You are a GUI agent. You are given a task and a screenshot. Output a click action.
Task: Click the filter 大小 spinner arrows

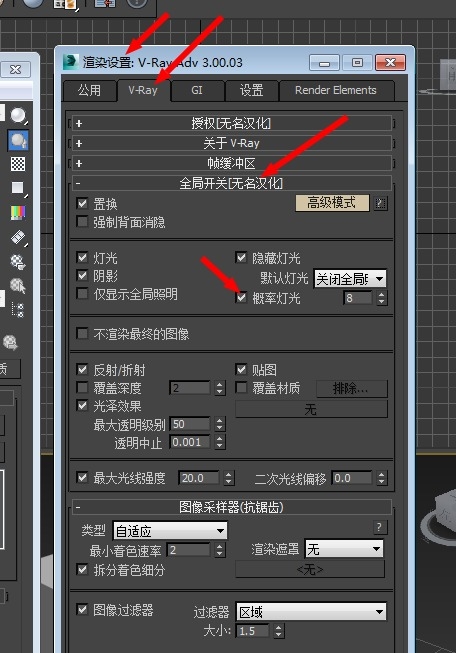279,631
